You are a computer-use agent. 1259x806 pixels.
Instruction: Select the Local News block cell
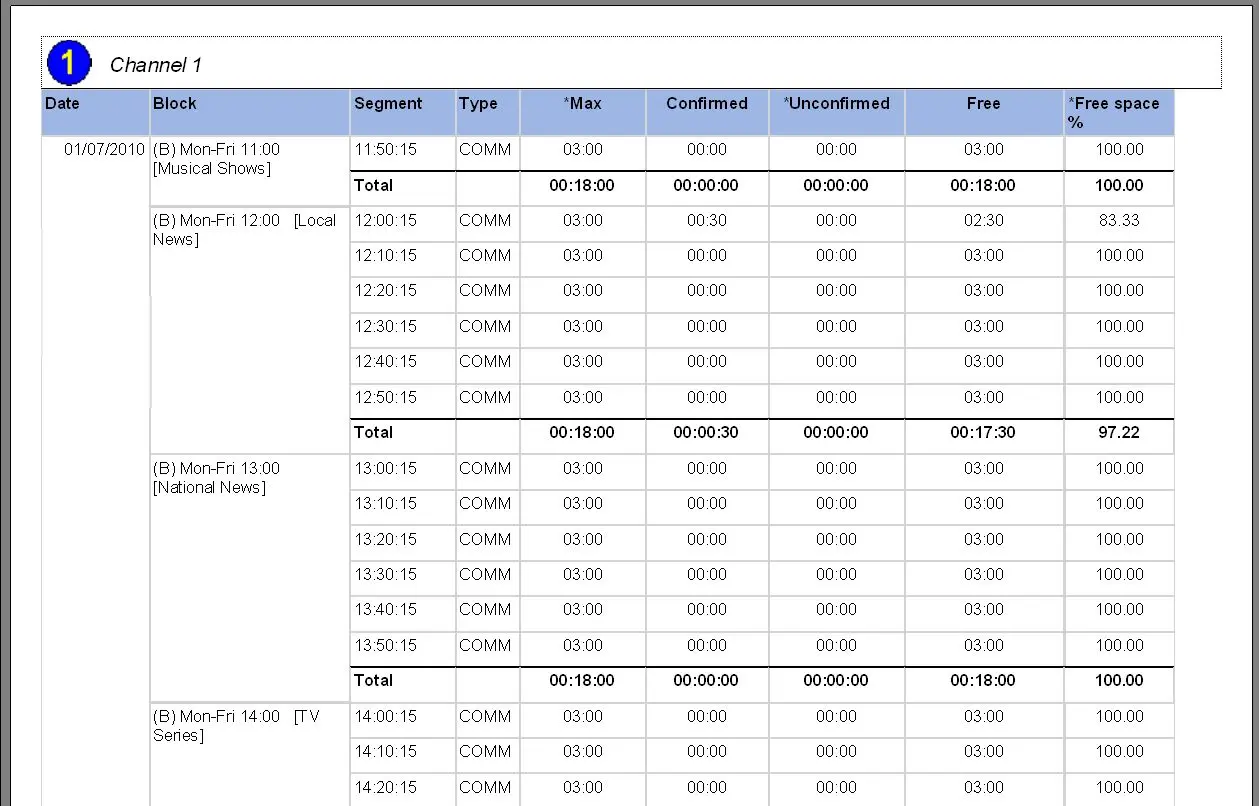[244, 230]
